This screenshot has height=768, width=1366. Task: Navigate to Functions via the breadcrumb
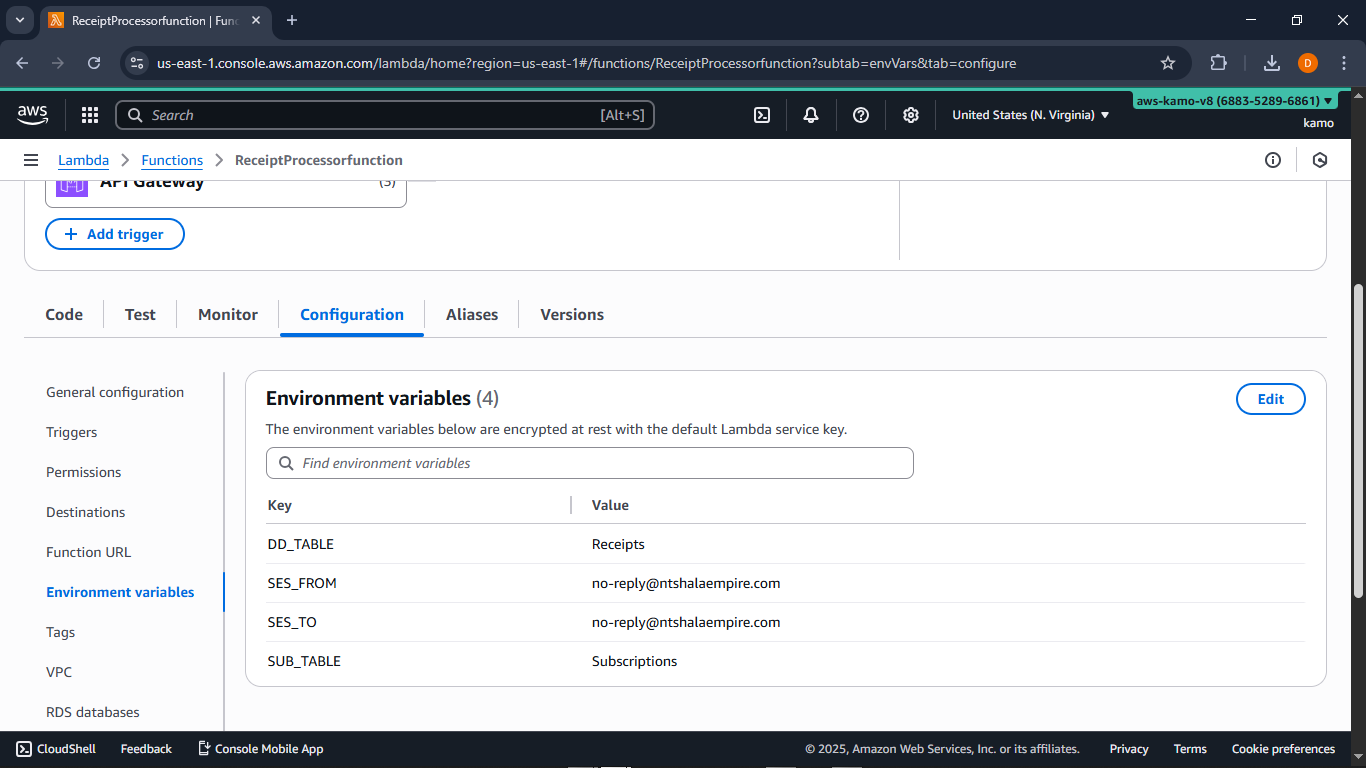(x=172, y=160)
